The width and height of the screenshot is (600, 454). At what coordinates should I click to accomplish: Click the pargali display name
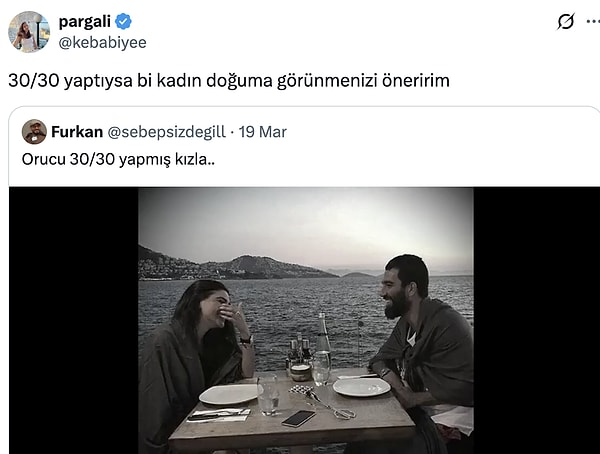85,21
